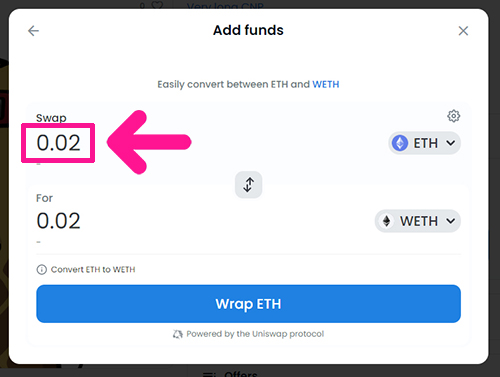Screen dimensions: 500x377
Task: Go back using the left arrow icon
Action: tap(33, 31)
